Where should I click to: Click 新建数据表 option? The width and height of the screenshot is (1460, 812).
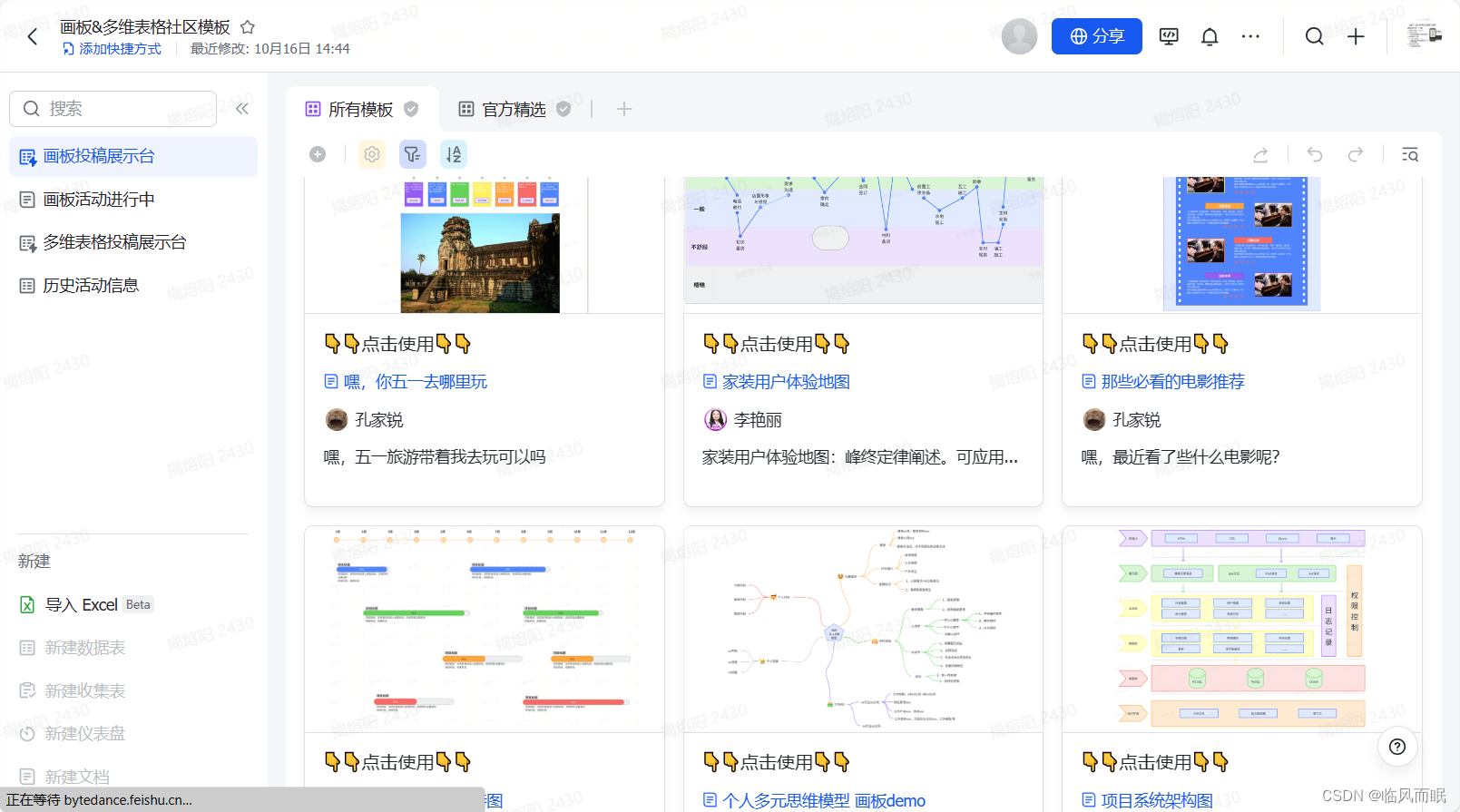coord(73,648)
